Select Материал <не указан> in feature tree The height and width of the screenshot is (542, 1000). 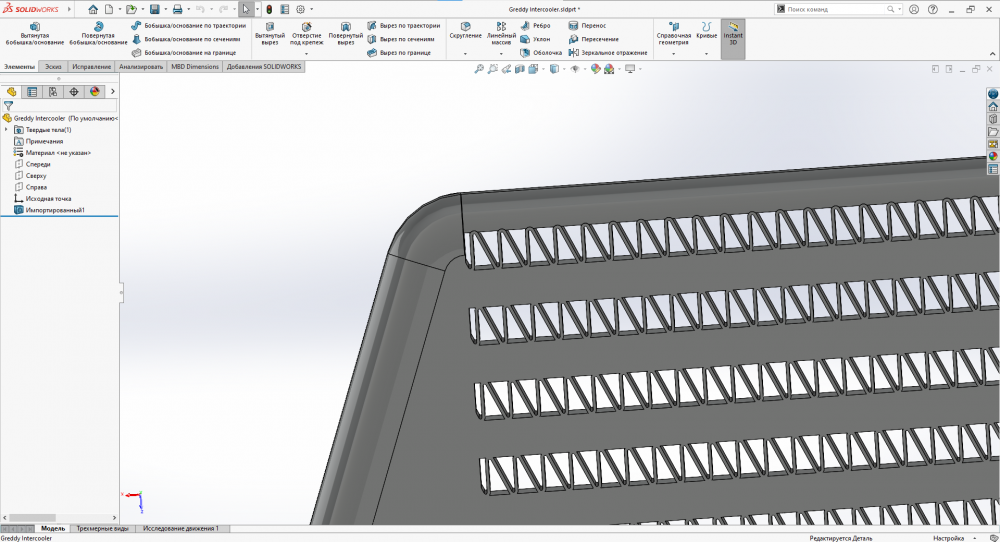[58, 153]
